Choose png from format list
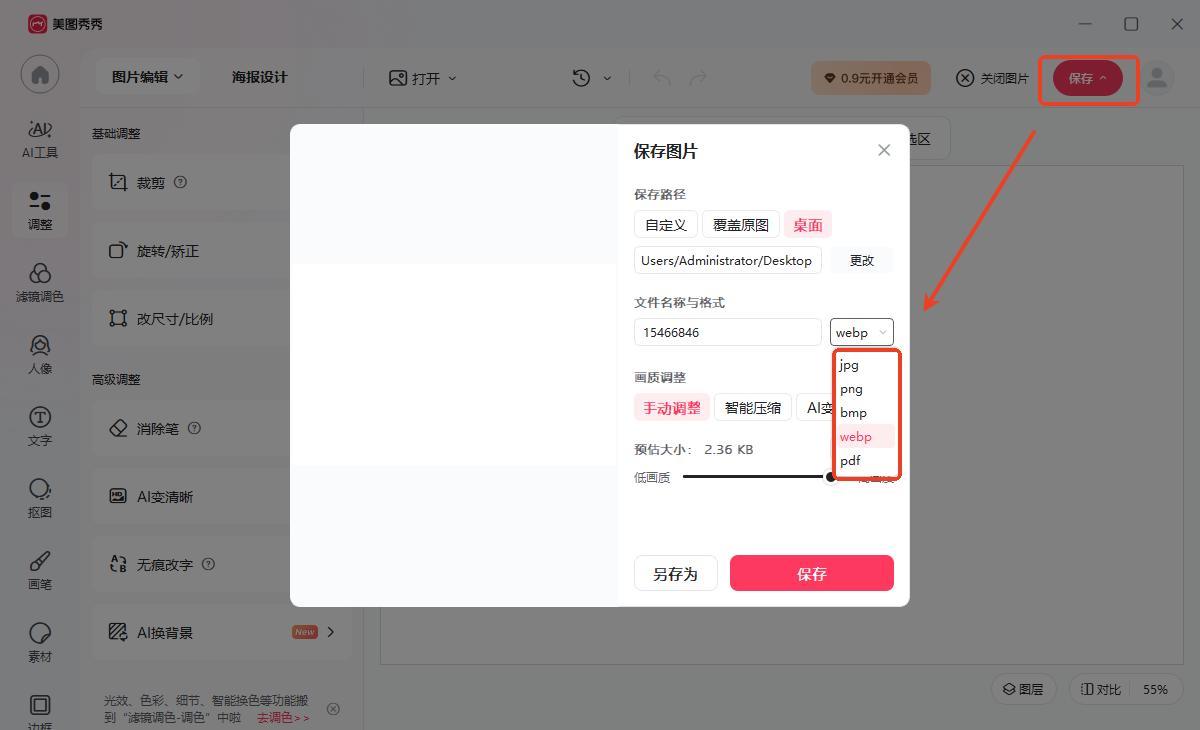The height and width of the screenshot is (730, 1200). [852, 389]
